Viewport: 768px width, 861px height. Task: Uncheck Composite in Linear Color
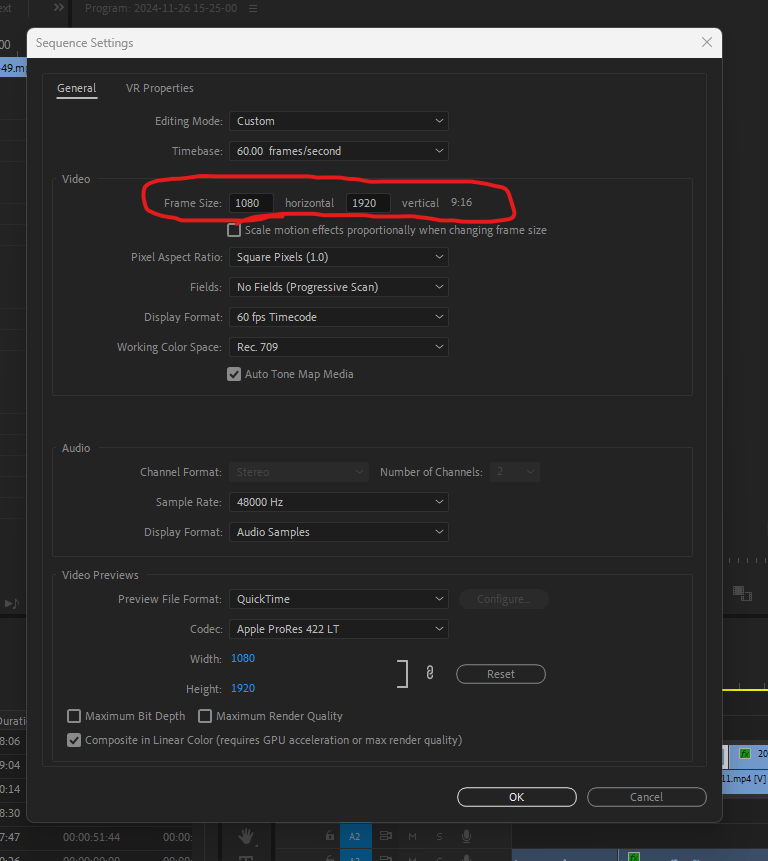(74, 740)
